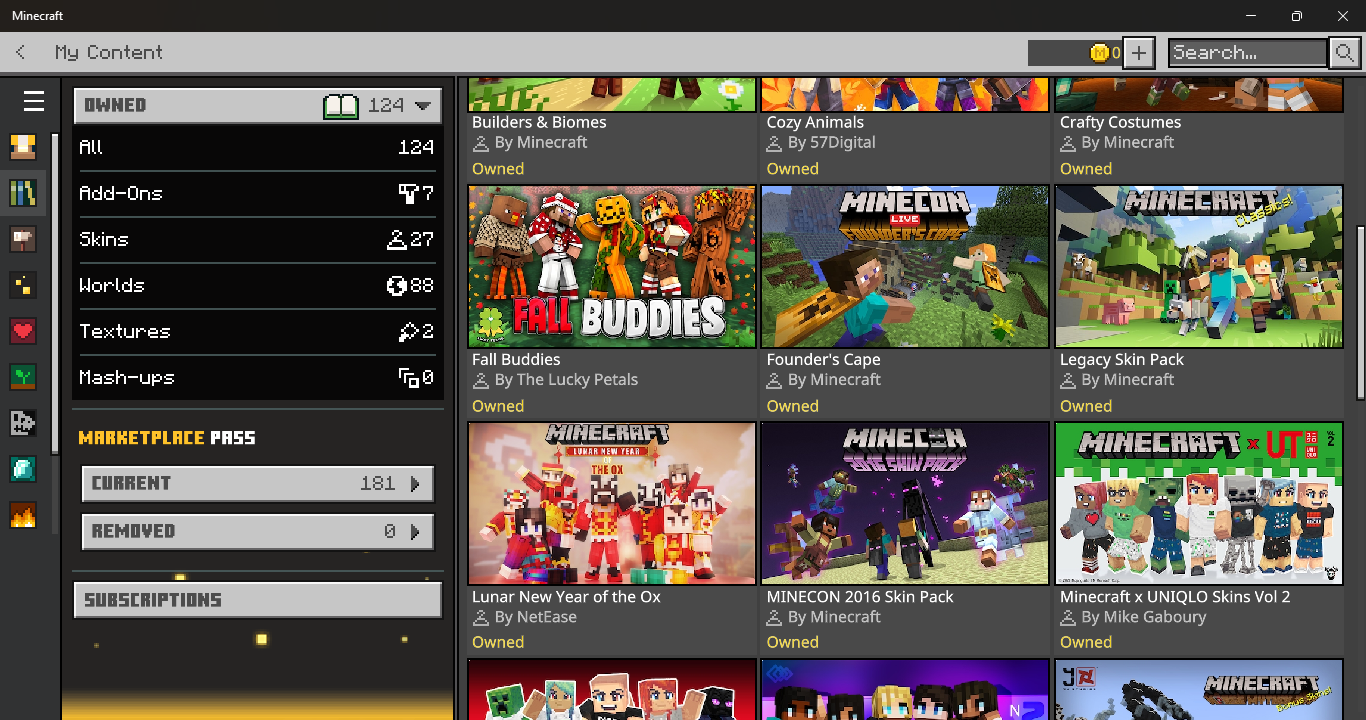Select the fire sidebar icon
The image size is (1366, 720).
pyautogui.click(x=23, y=515)
